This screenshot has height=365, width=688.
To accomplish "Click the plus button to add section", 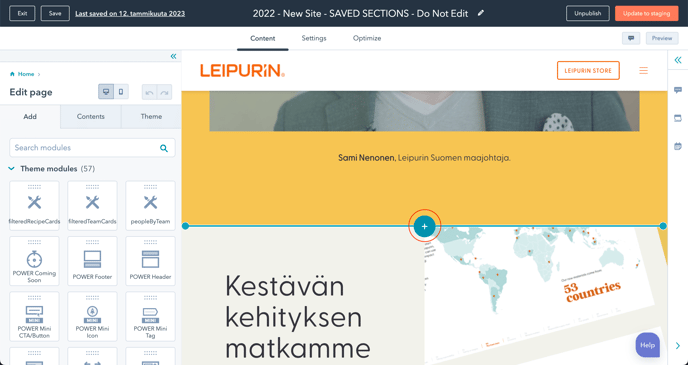I will 424,226.
